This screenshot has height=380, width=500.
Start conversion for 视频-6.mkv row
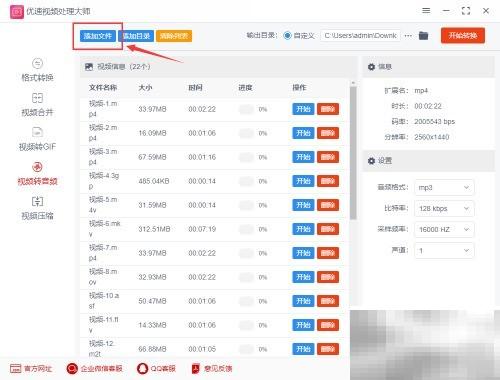coord(303,229)
